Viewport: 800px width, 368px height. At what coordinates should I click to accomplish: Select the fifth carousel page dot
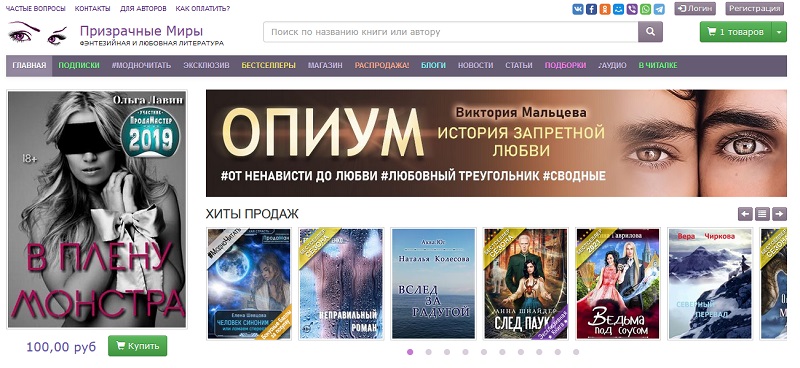(484, 352)
